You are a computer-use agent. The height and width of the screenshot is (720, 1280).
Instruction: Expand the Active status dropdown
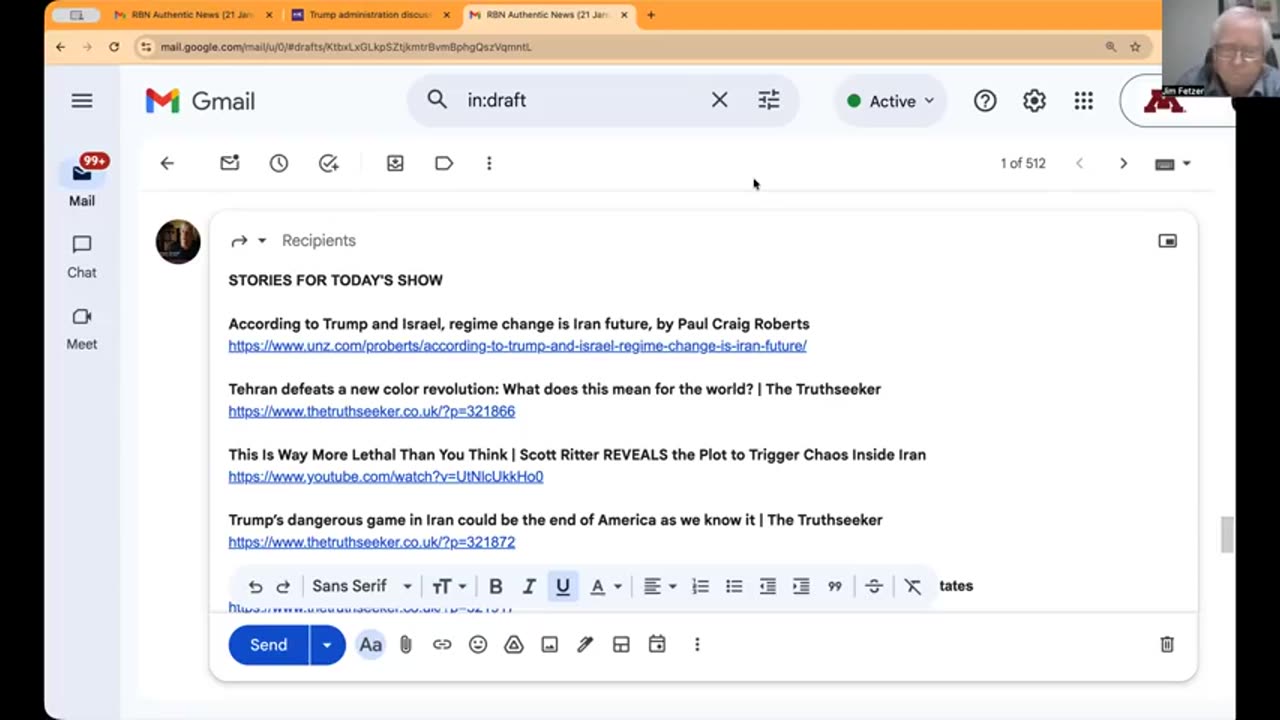tap(890, 101)
